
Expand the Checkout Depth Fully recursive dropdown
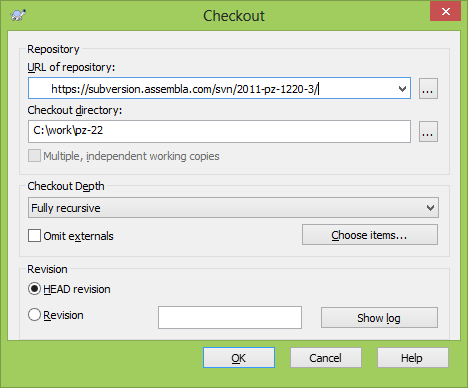point(233,208)
